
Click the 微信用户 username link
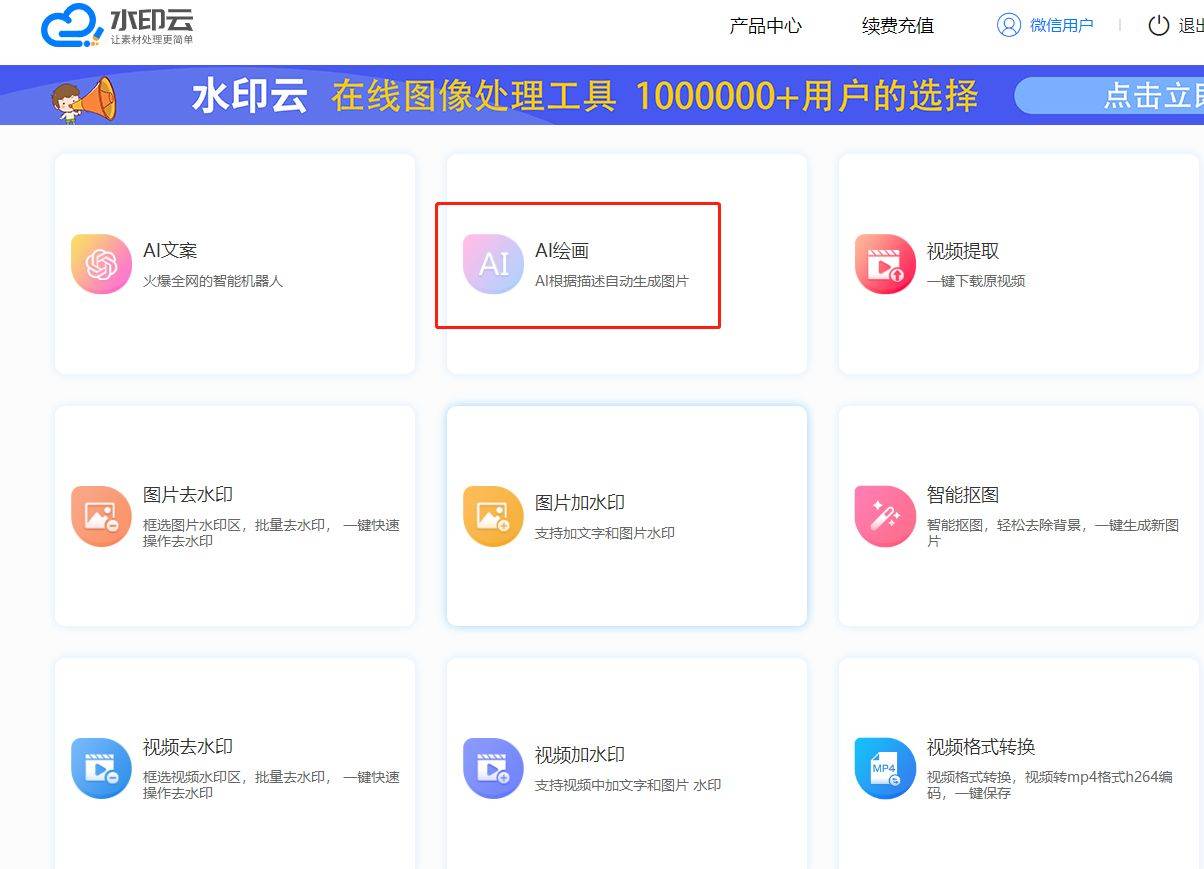coord(1061,26)
